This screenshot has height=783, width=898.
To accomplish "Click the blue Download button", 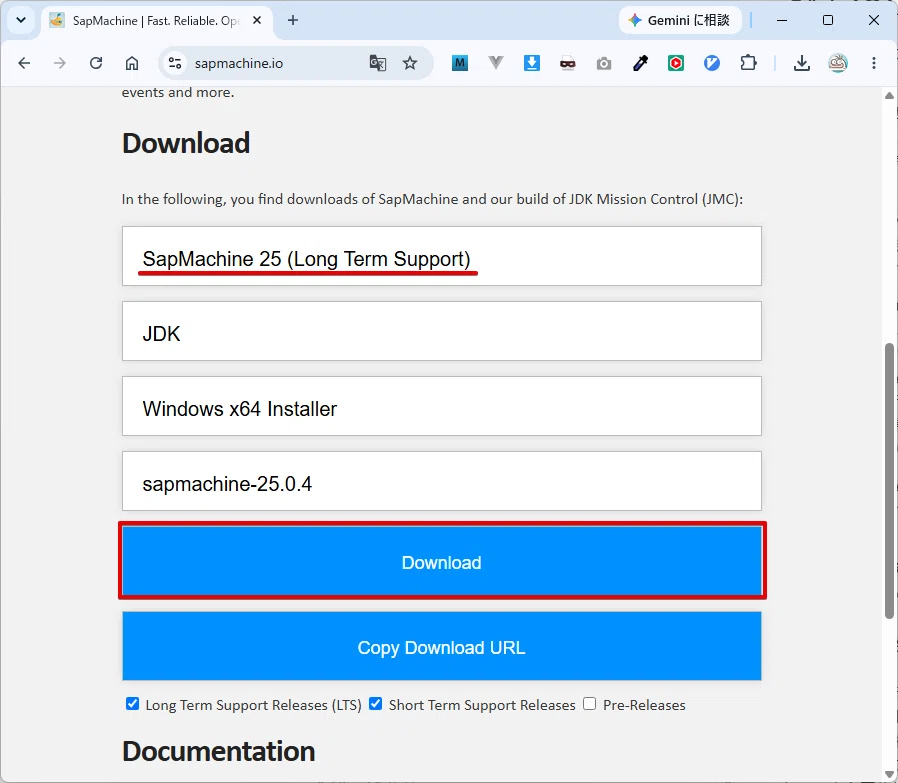I will (x=442, y=562).
